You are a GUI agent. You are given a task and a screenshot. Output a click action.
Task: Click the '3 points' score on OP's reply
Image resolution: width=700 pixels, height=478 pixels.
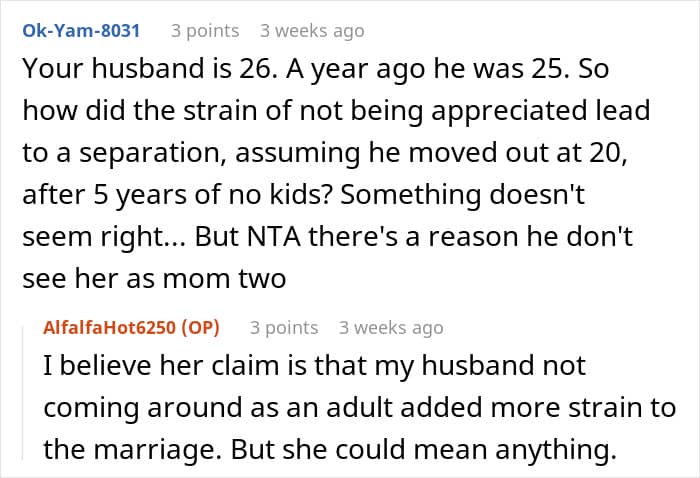point(284,328)
